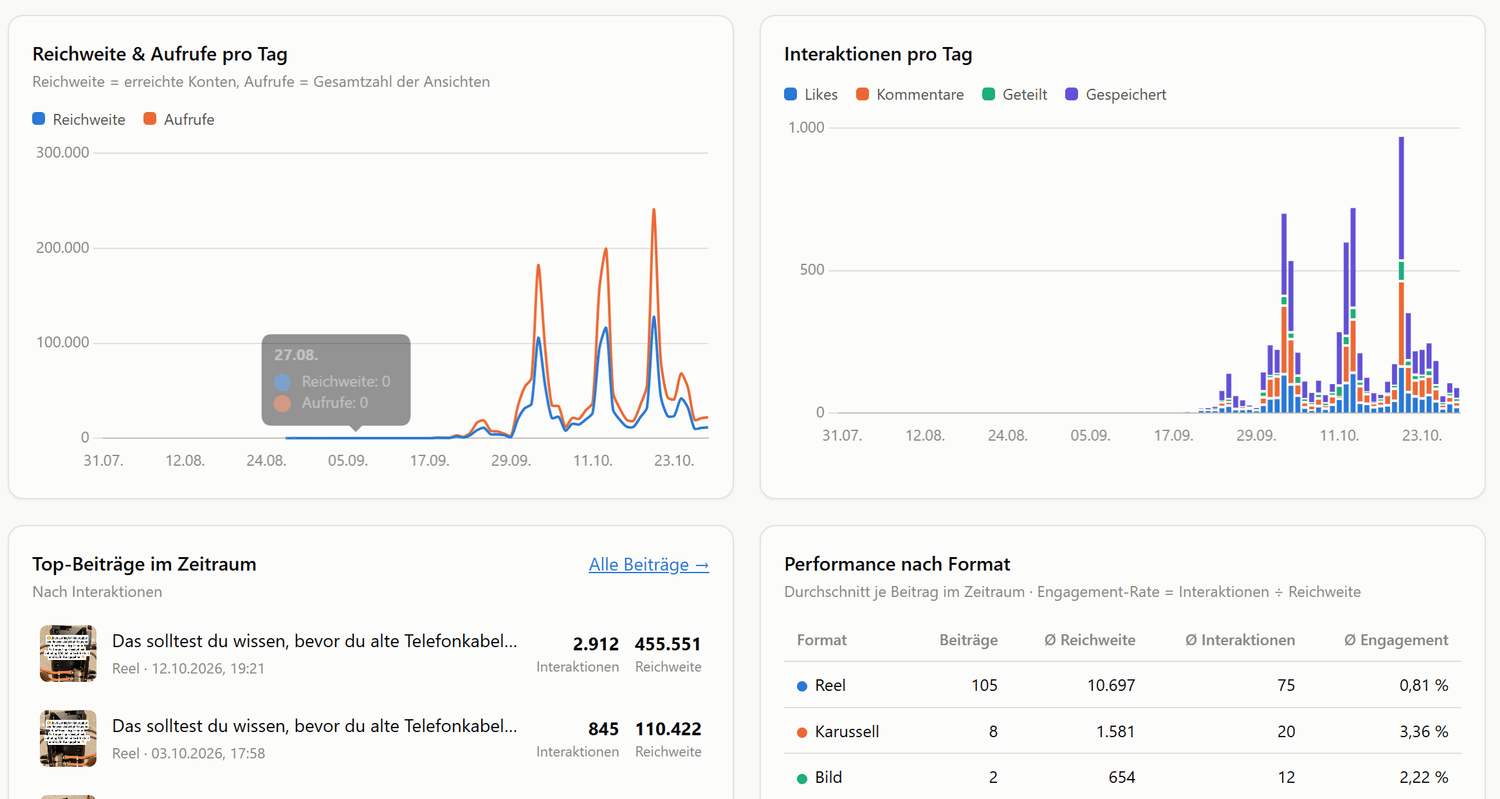Click the 1.000 y-axis label
The height and width of the screenshot is (799, 1500).
[806, 127]
